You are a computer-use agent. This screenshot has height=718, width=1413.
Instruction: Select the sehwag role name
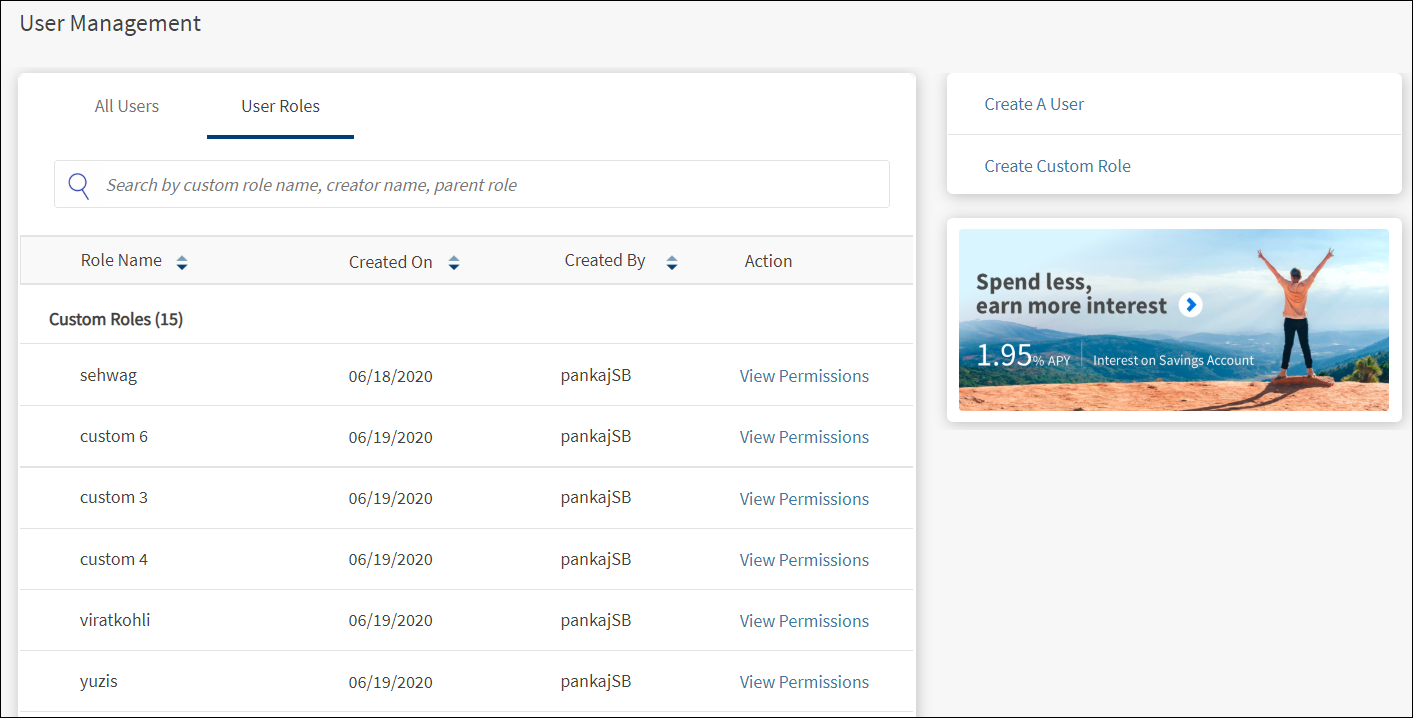click(108, 376)
